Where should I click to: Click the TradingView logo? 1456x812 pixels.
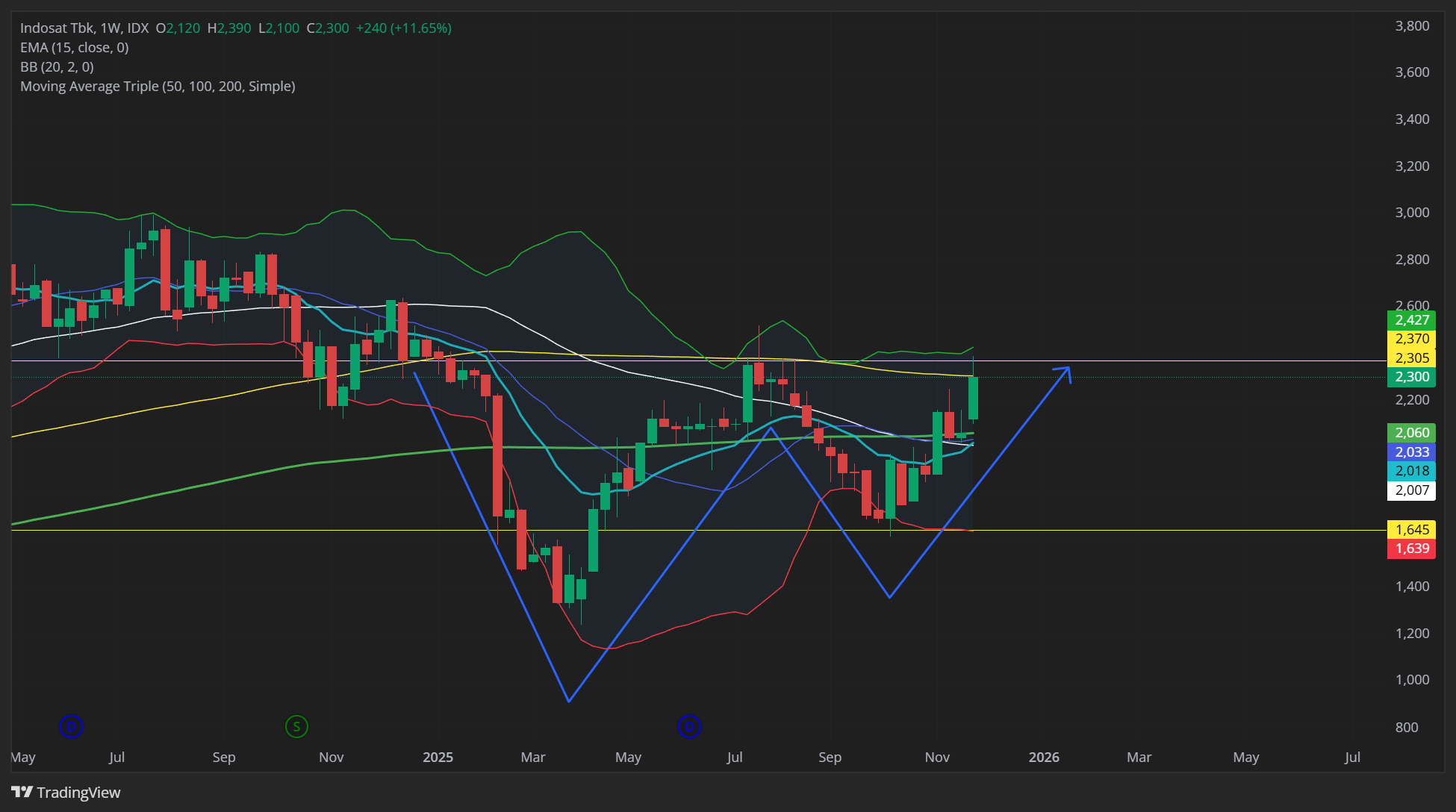[x=66, y=792]
